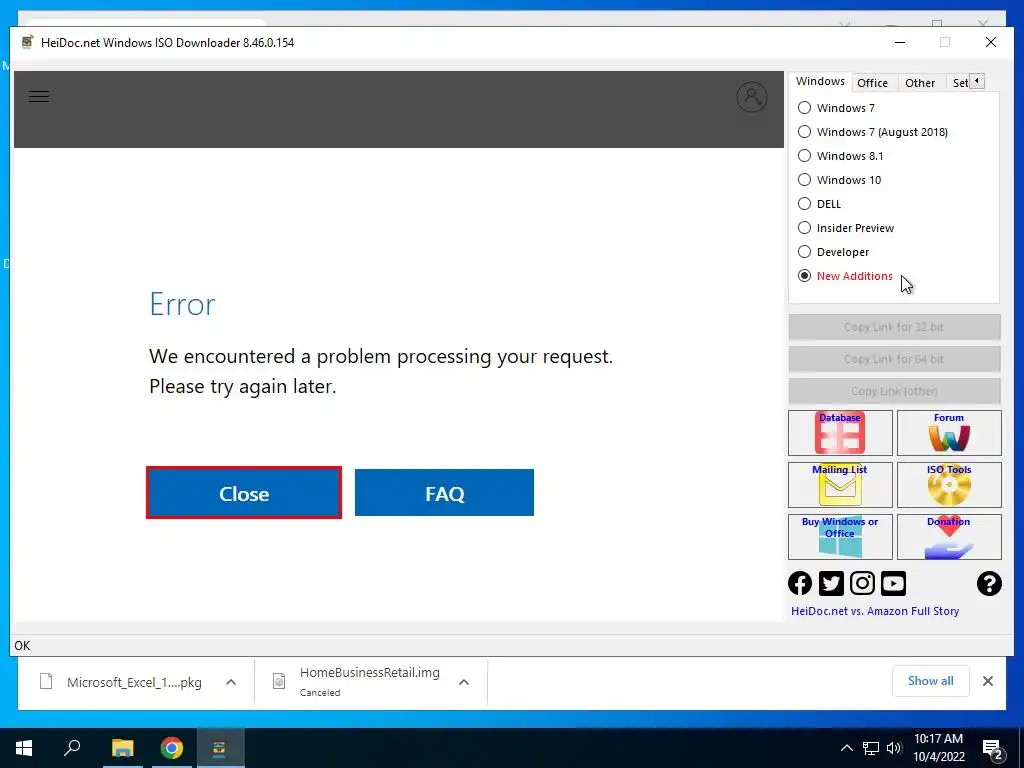The height and width of the screenshot is (768, 1024).
Task: Visit the HeiDoc Twitter icon
Action: coord(831,583)
